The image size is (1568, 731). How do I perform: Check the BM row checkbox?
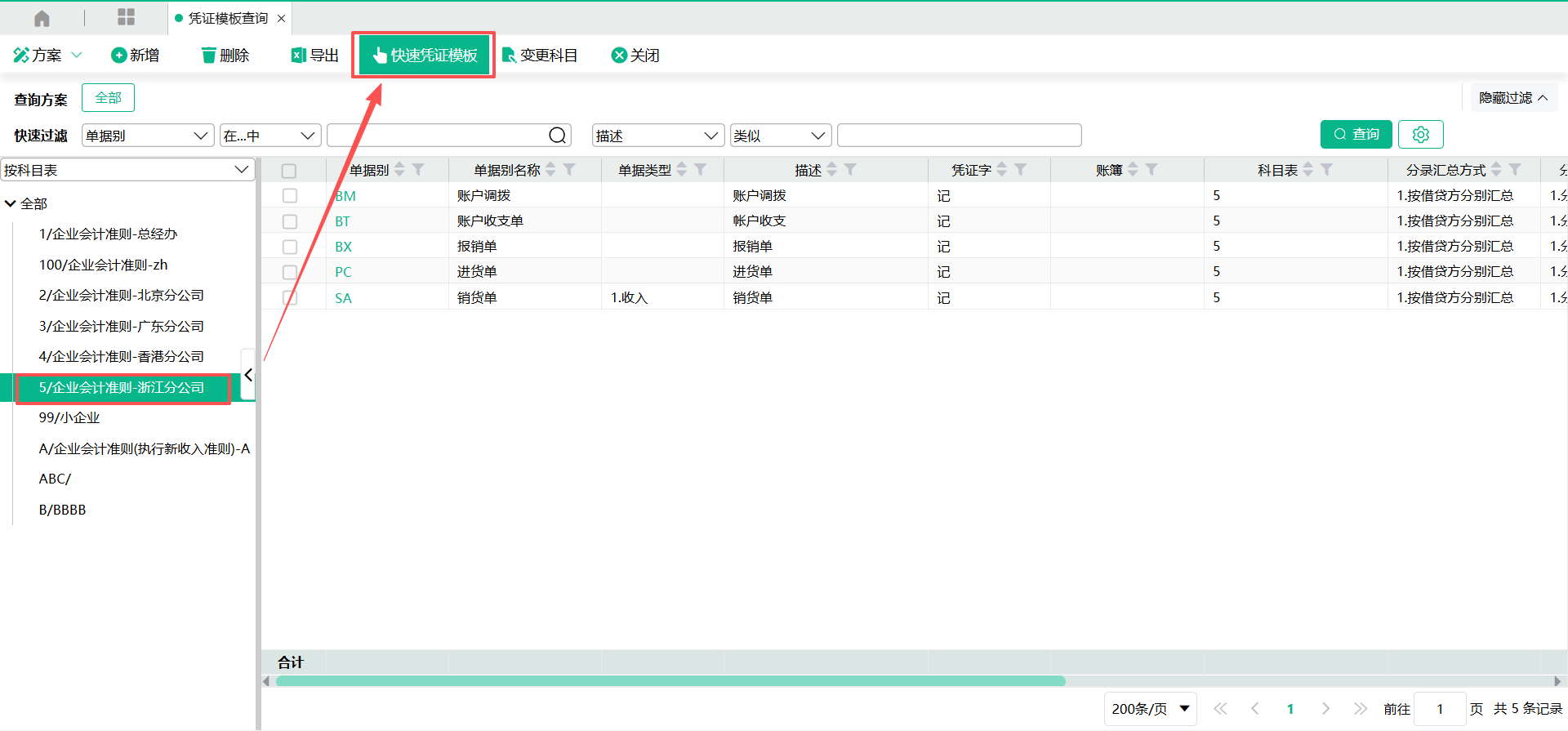point(290,196)
